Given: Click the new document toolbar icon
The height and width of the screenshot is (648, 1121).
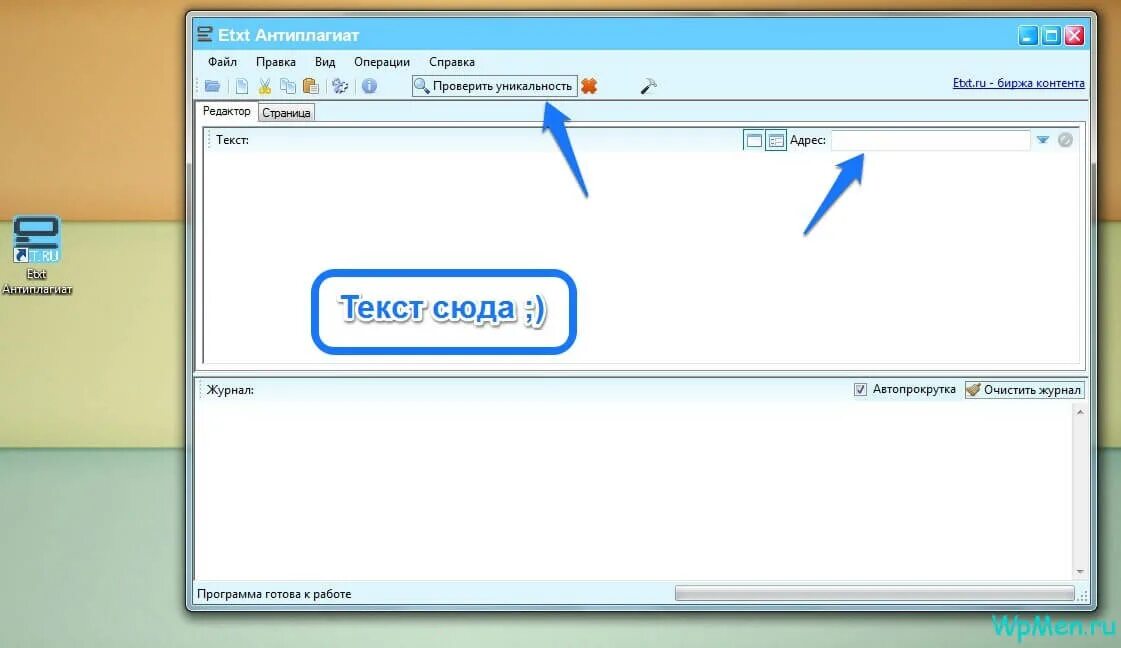Looking at the screenshot, I should point(242,86).
